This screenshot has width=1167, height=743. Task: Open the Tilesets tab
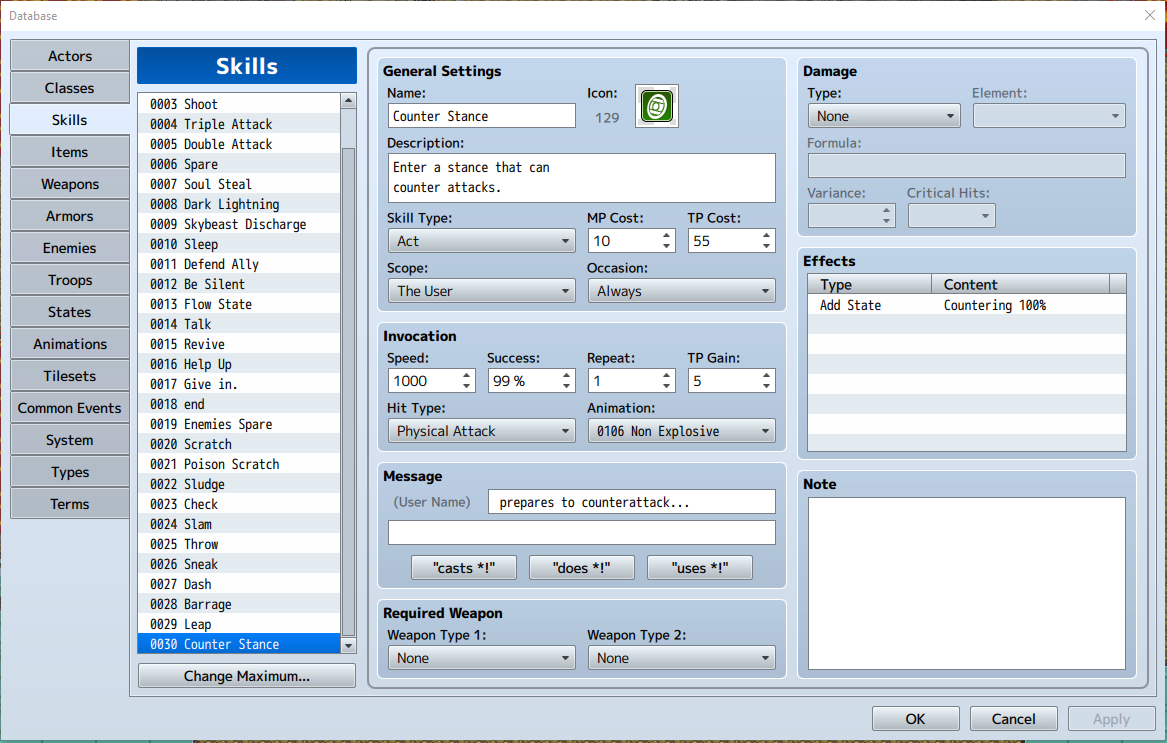click(70, 376)
